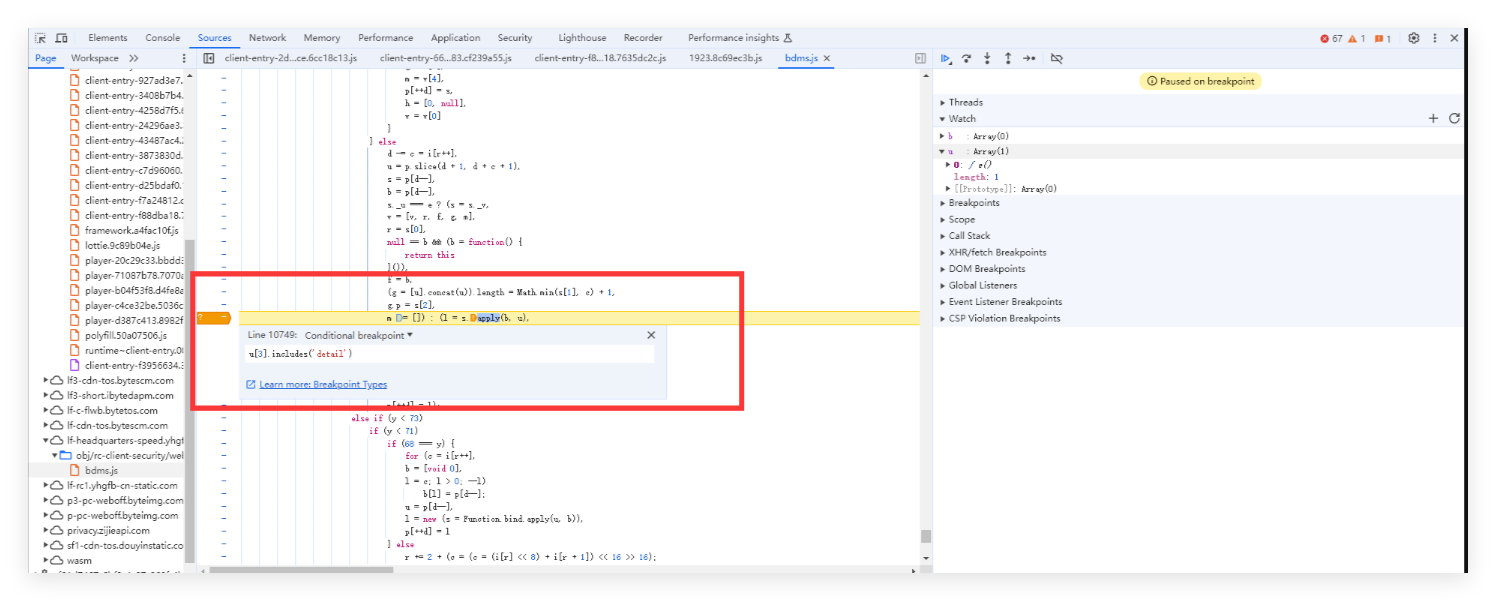Open the Lighthouse tab
1496x601 pixels.
coord(582,38)
